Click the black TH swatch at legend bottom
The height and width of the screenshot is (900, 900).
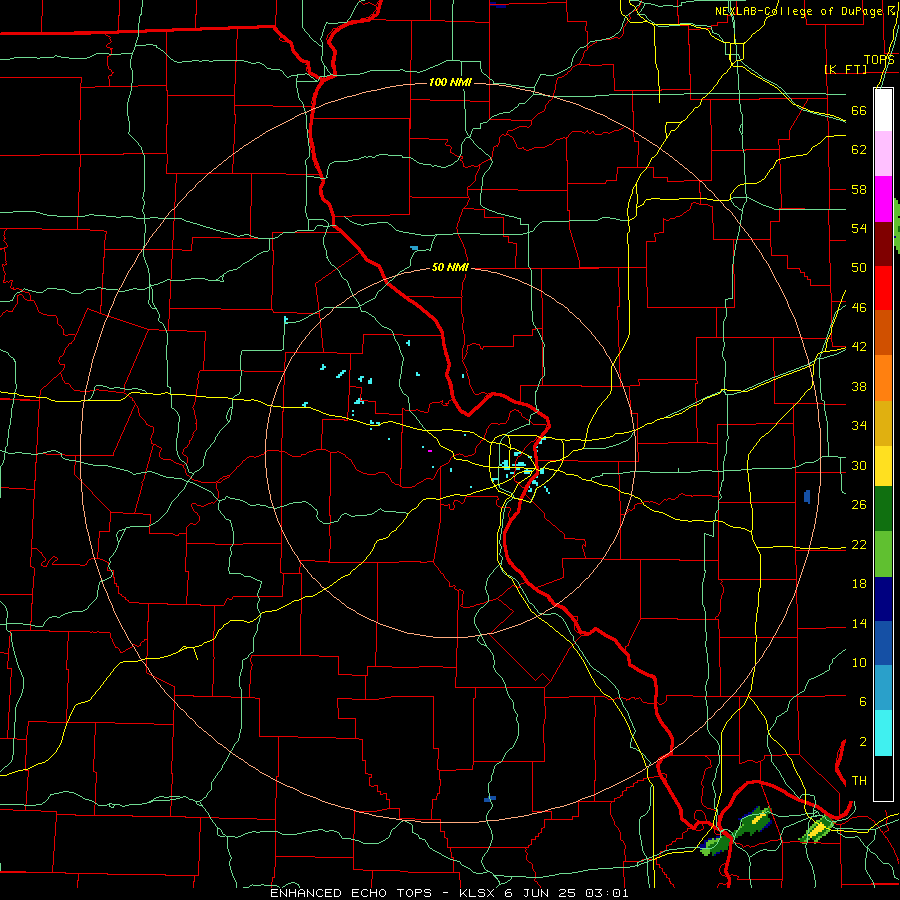pos(883,778)
